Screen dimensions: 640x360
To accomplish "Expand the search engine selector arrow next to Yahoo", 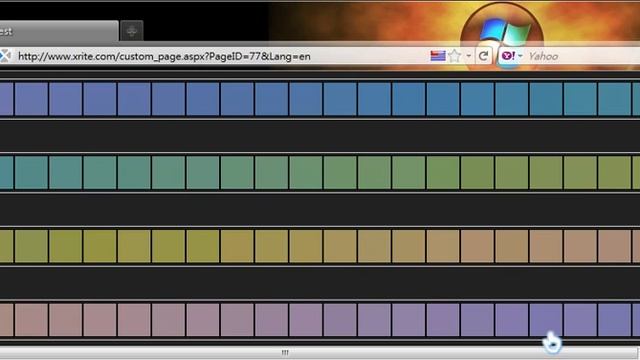I will pos(520,56).
